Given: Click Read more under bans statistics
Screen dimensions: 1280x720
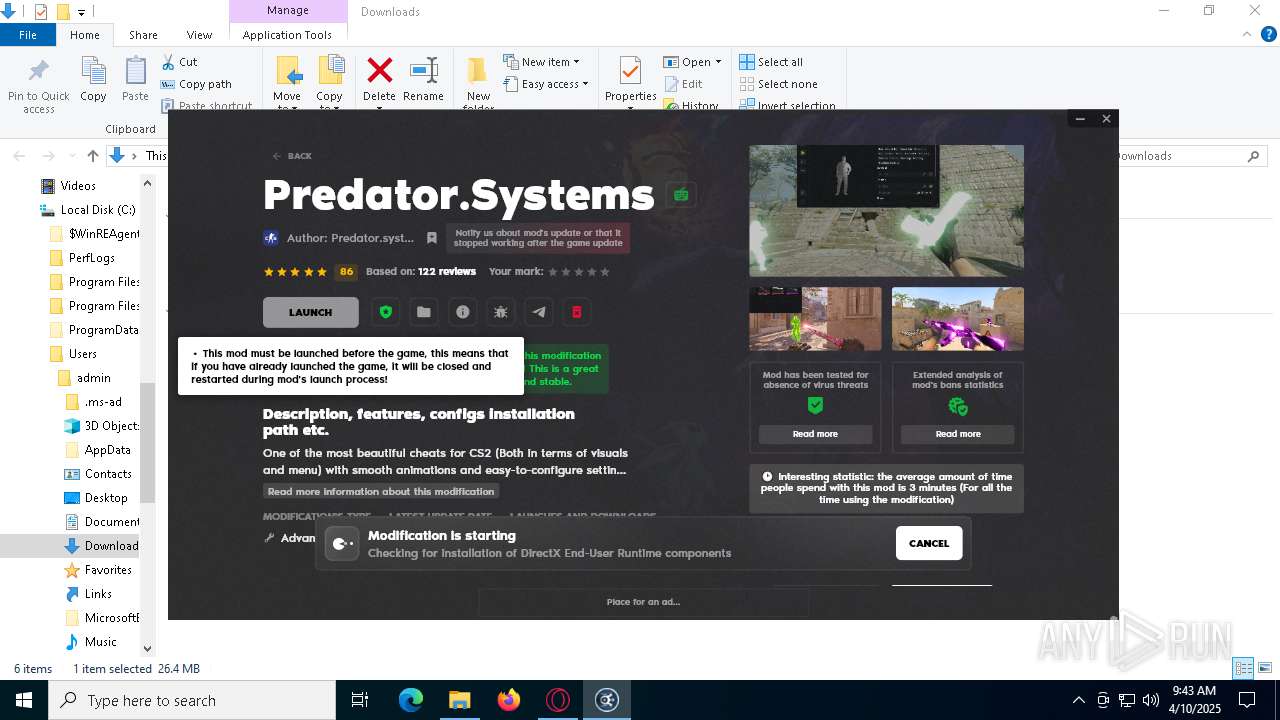Looking at the screenshot, I should [958, 434].
